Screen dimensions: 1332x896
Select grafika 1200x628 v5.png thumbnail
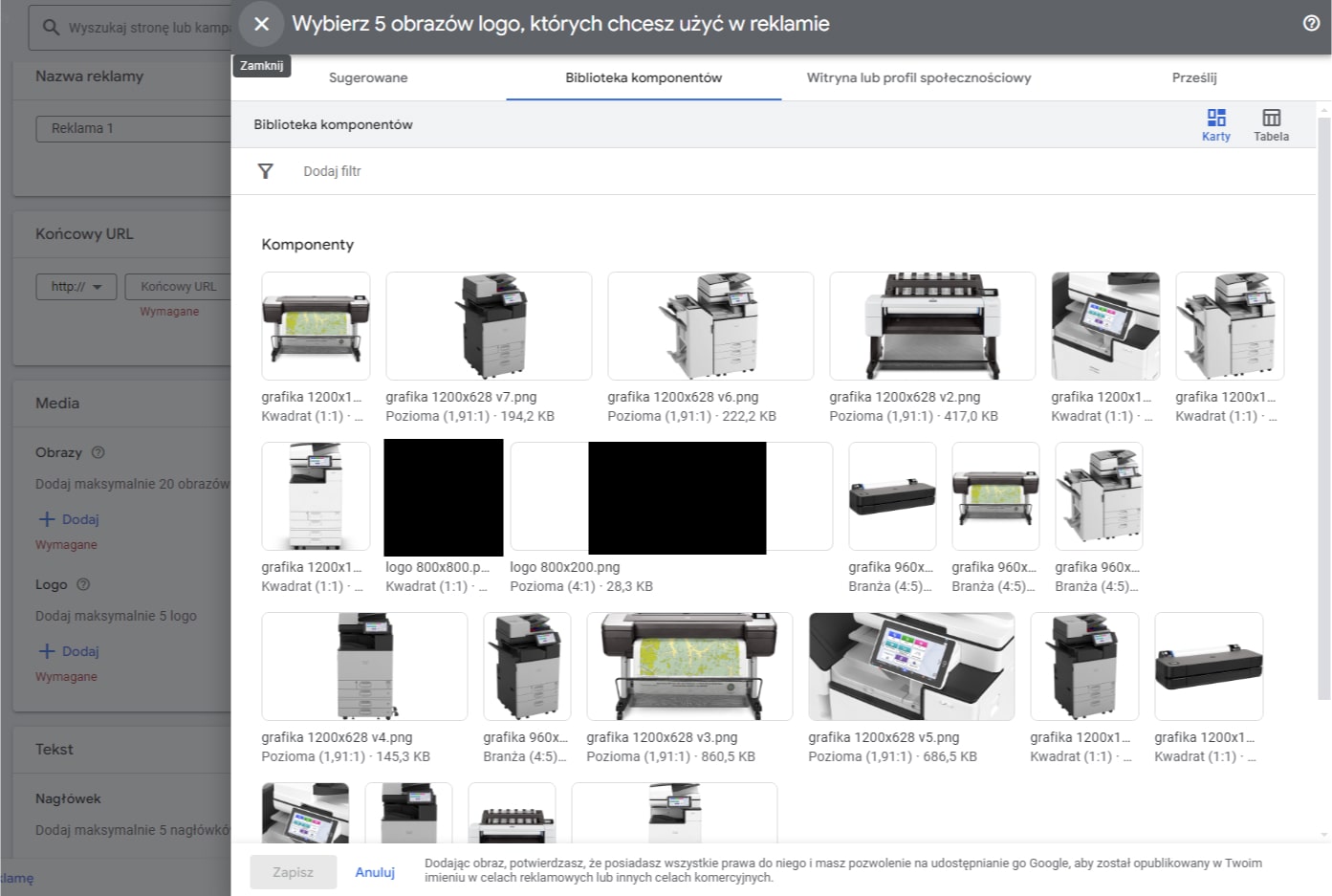[x=911, y=667]
